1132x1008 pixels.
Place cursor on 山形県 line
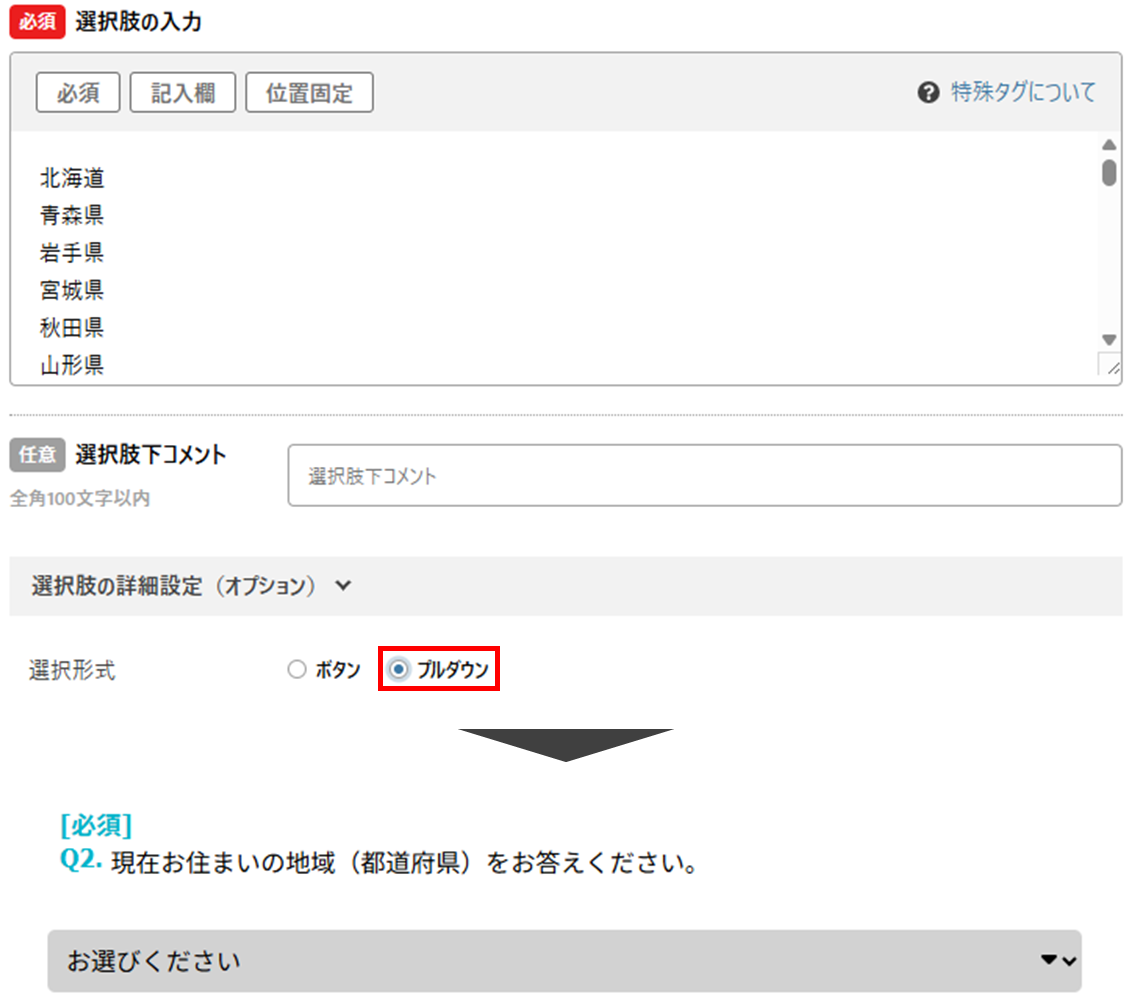73,365
